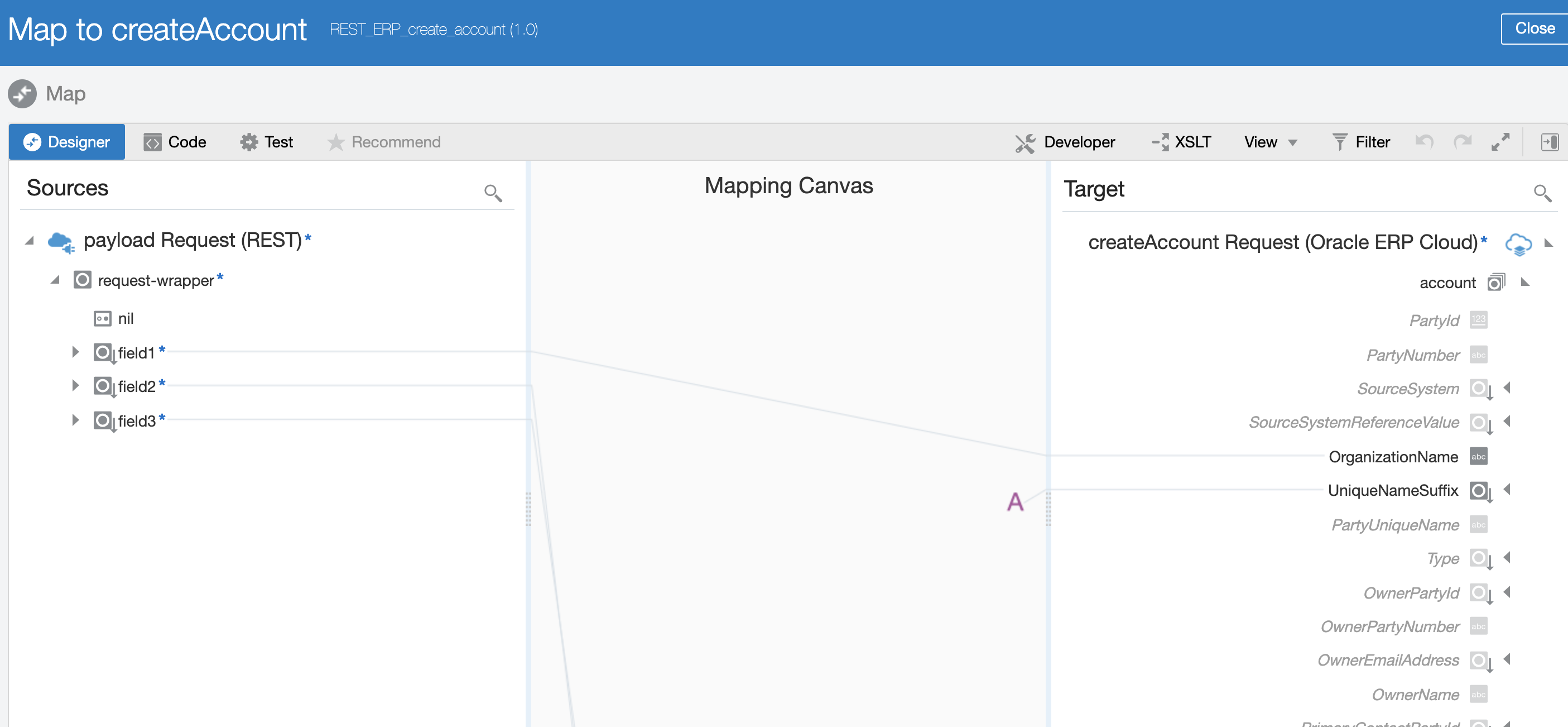Open the side panel toggle icon
Viewport: 1568px width, 727px height.
click(x=1549, y=142)
